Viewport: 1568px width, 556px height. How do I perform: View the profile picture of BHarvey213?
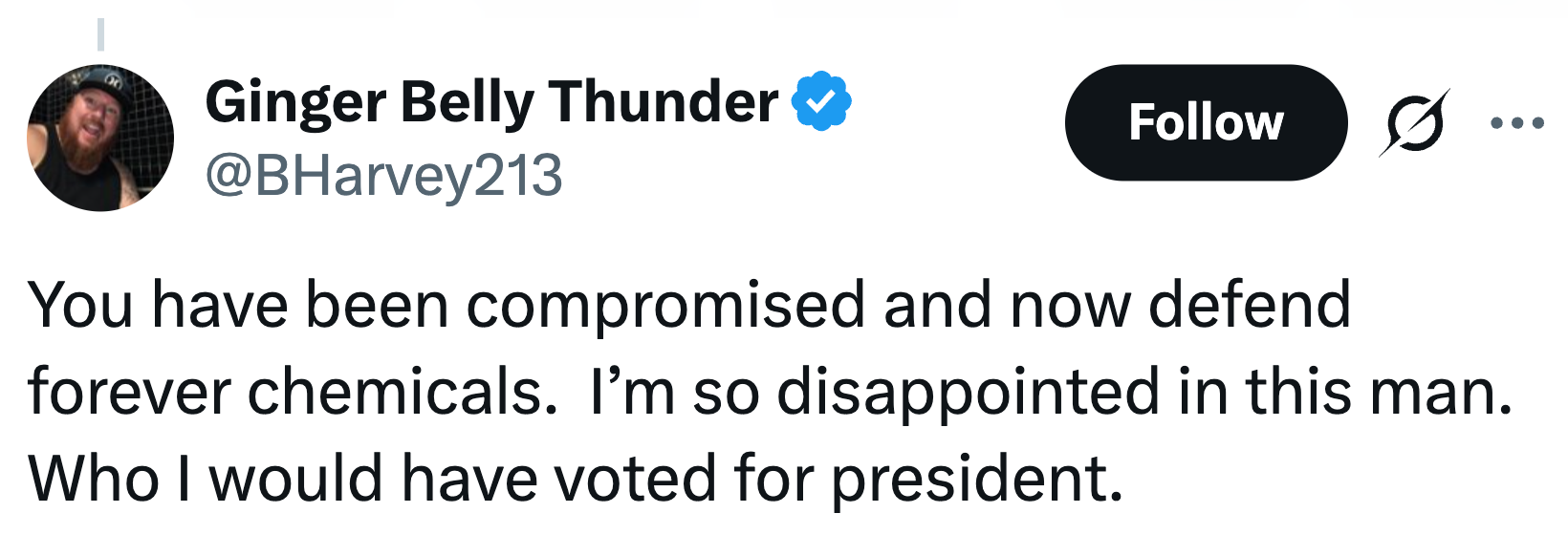[x=100, y=138]
